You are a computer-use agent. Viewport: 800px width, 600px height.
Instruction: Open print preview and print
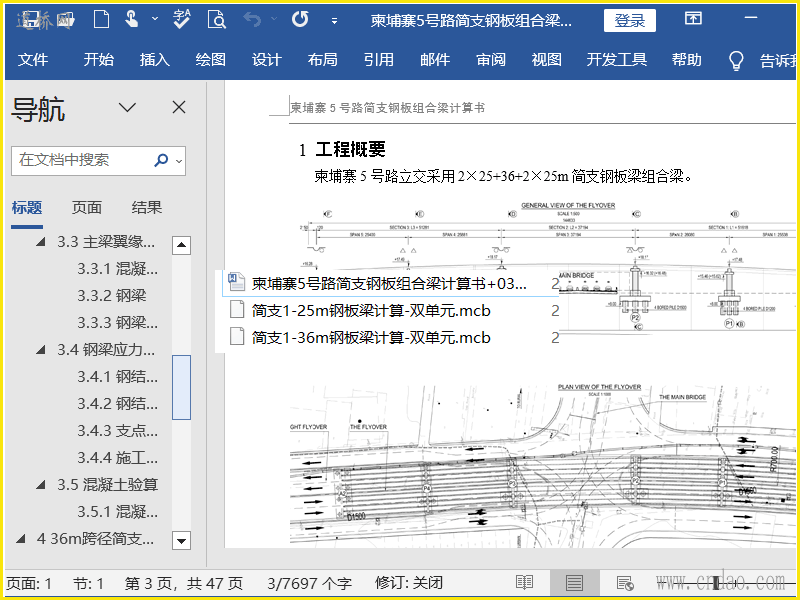click(x=216, y=20)
